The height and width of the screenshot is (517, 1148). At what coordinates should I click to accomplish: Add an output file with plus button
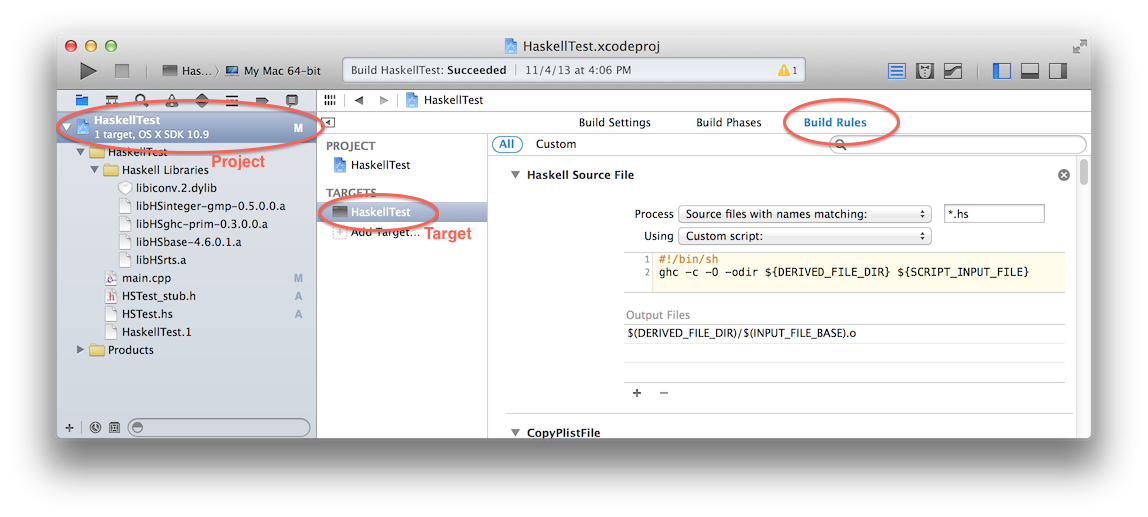637,393
